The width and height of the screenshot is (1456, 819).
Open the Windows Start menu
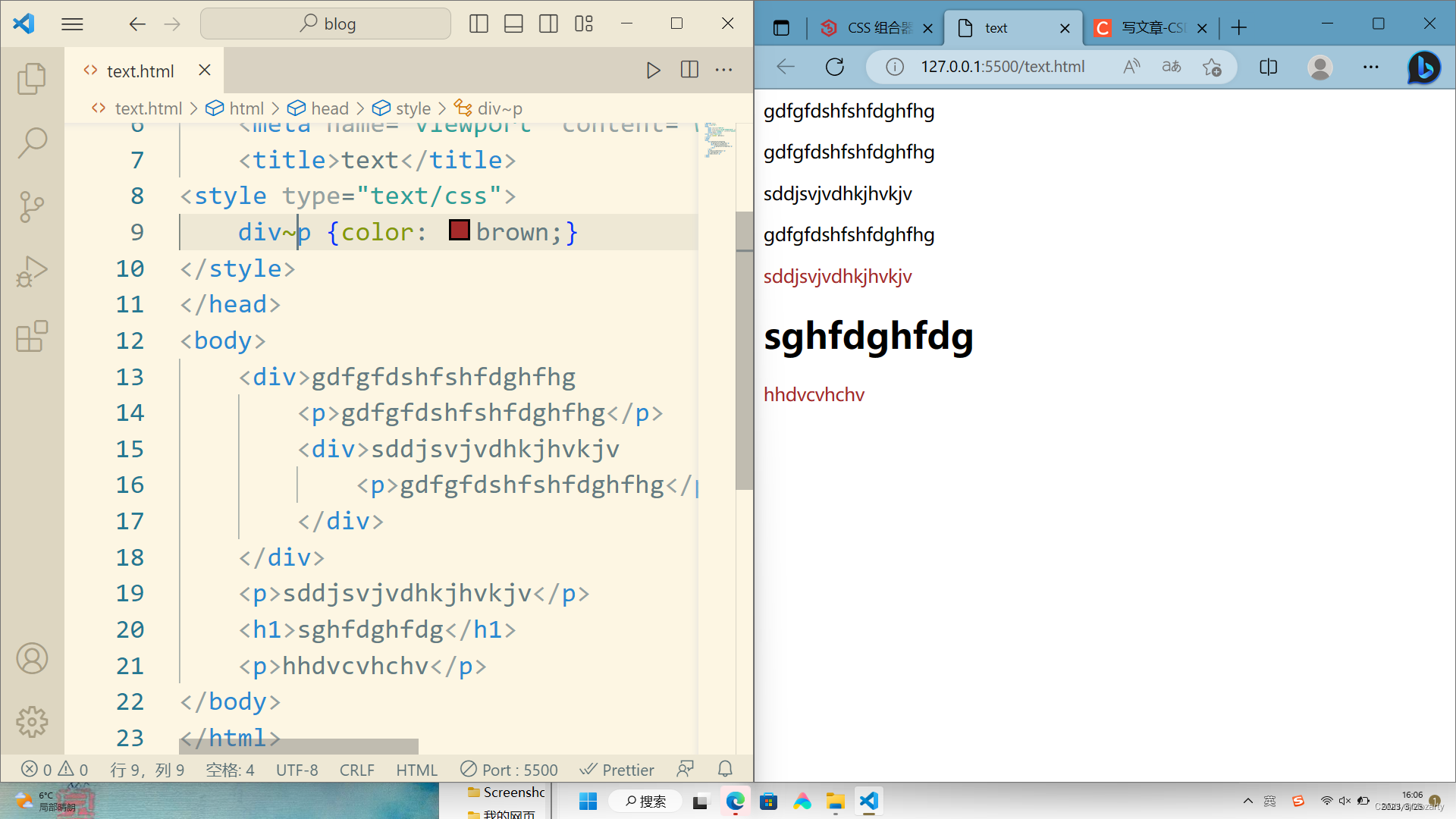588,801
